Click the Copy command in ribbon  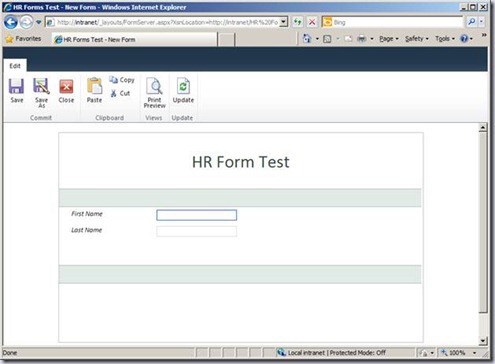click(122, 80)
